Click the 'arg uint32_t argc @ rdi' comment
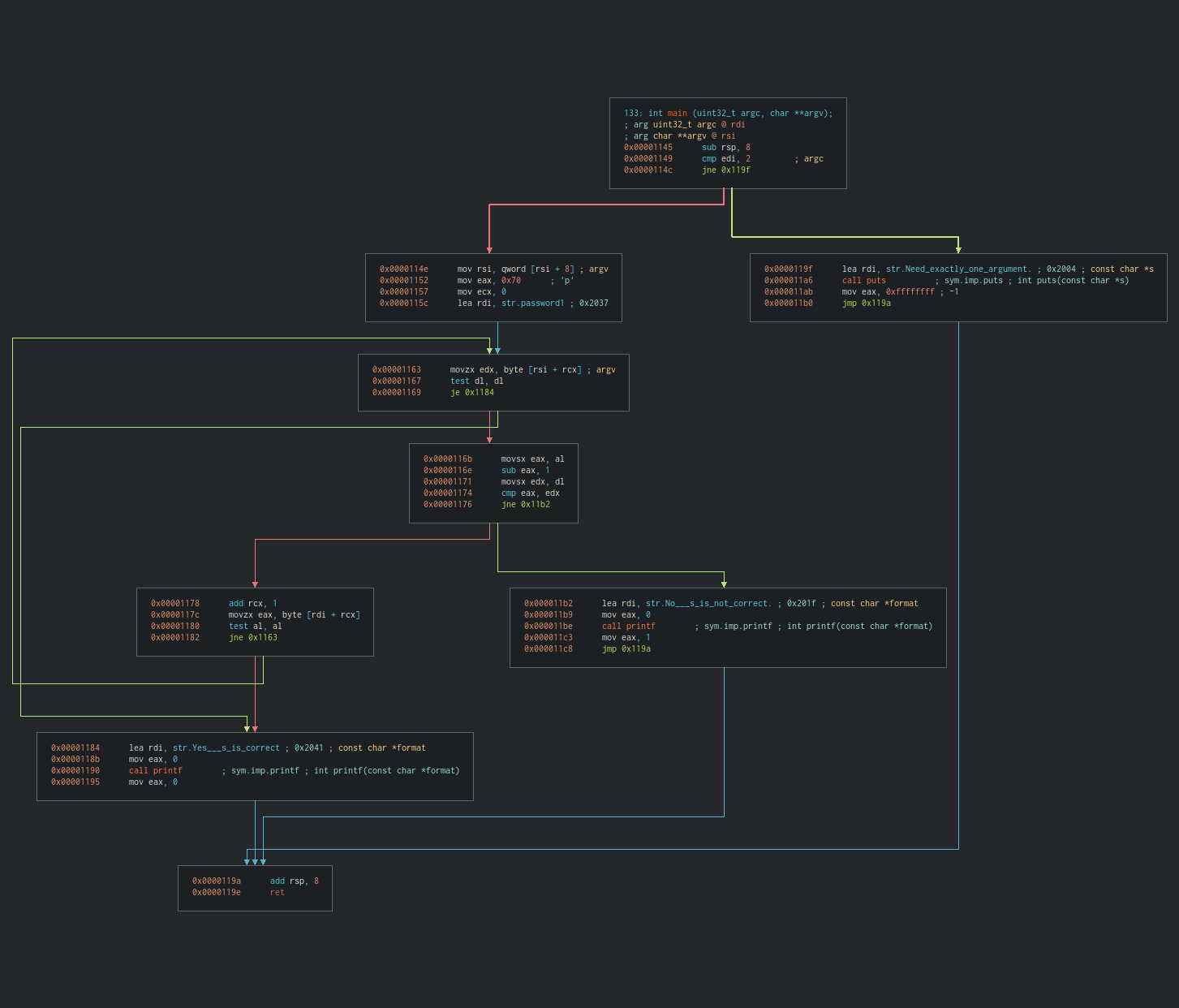 tap(685, 125)
